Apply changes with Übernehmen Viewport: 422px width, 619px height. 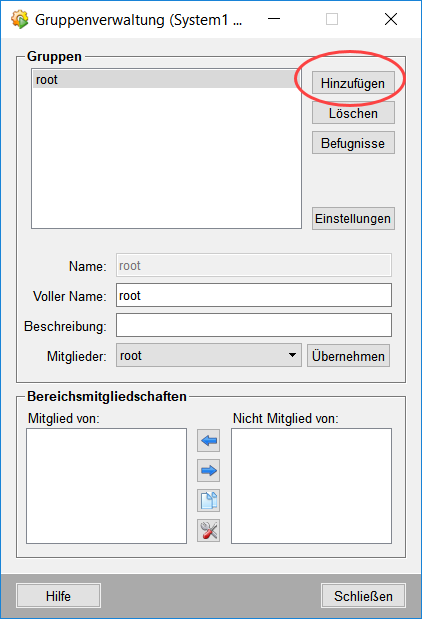click(x=348, y=356)
